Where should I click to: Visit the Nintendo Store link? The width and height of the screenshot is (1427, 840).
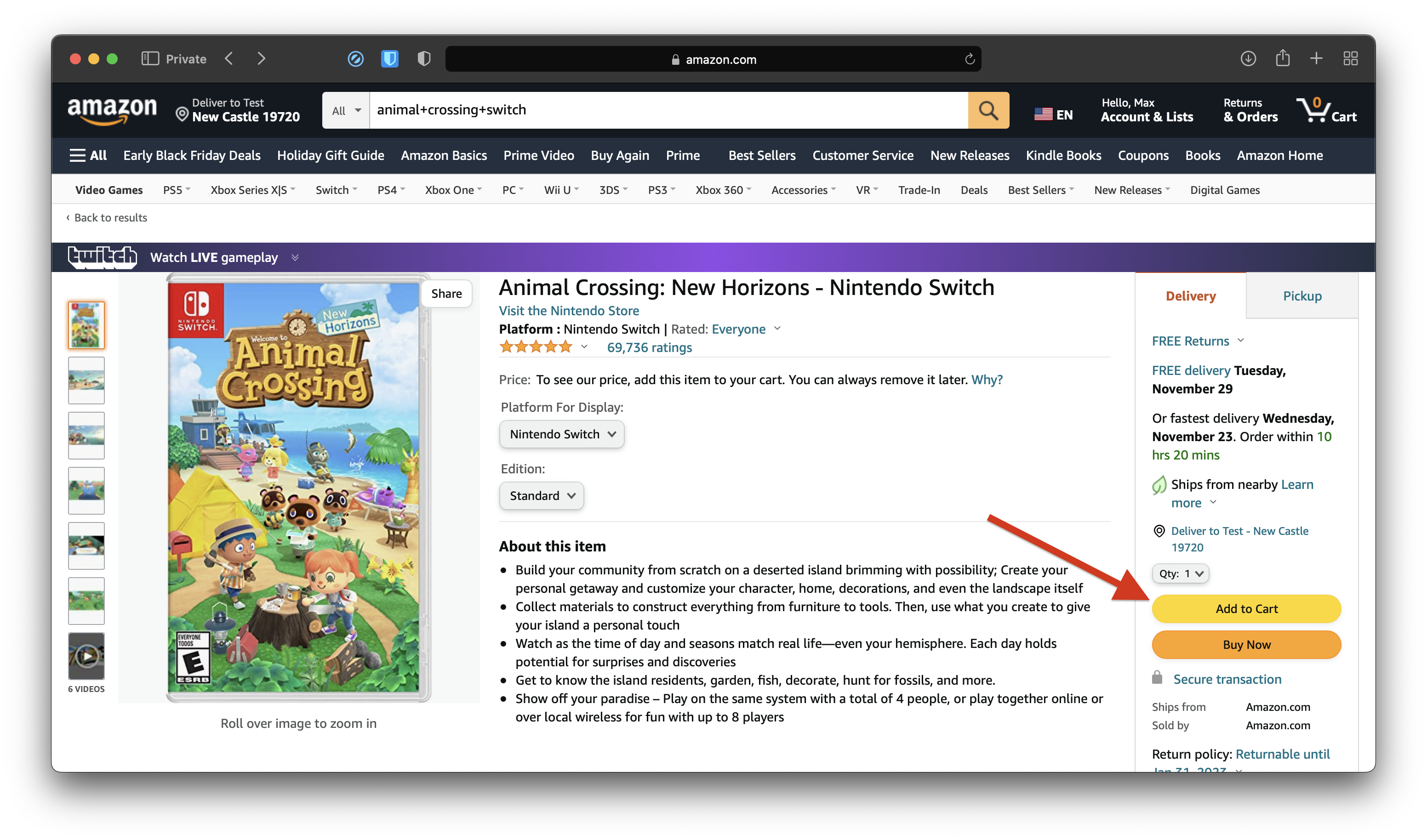coord(569,310)
